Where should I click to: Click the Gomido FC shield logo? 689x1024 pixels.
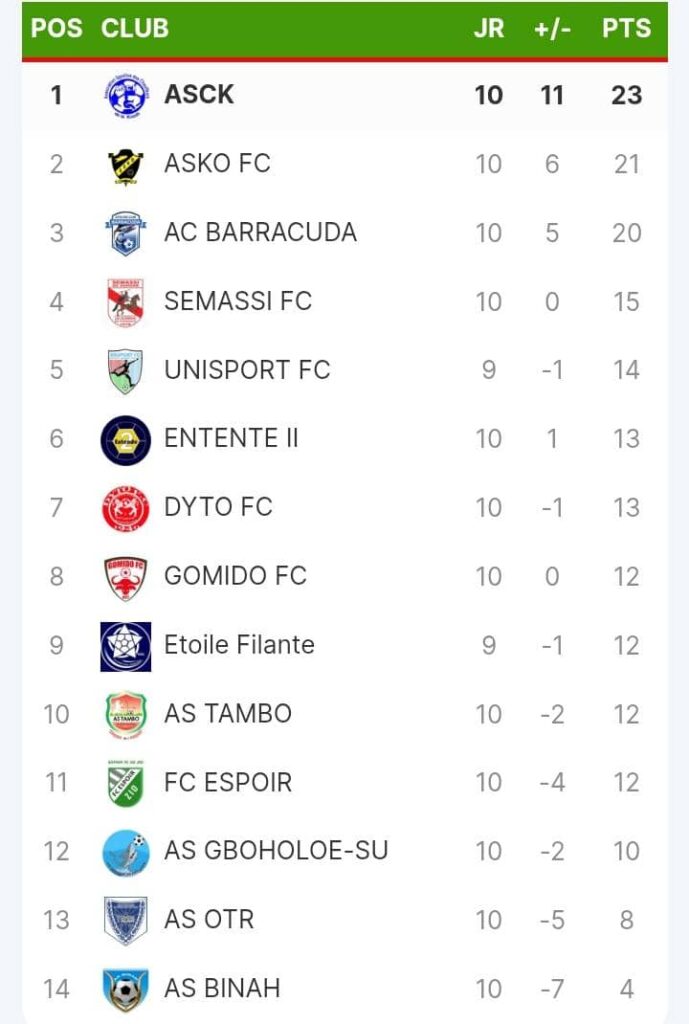[x=126, y=577]
